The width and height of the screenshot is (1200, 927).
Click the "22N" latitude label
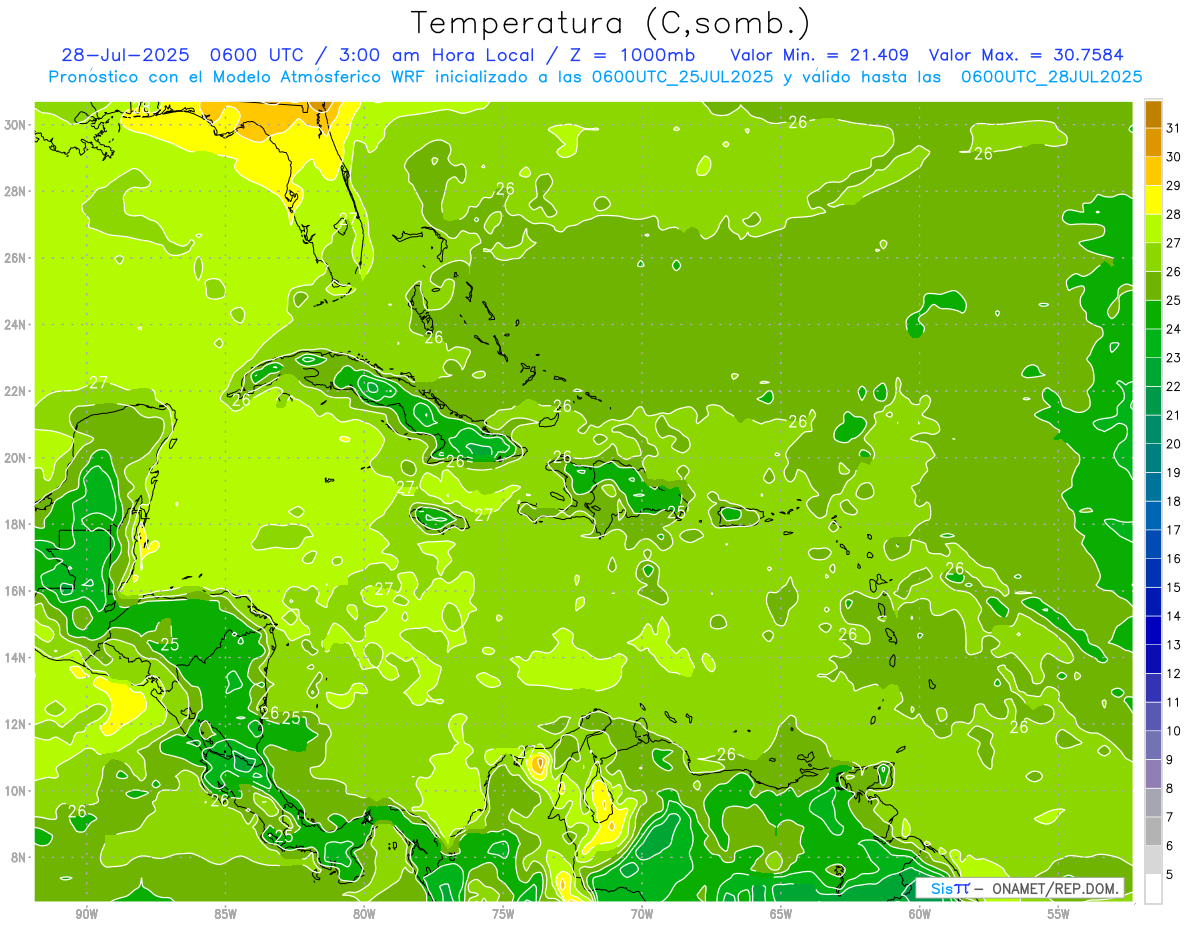pyautogui.click(x=15, y=391)
